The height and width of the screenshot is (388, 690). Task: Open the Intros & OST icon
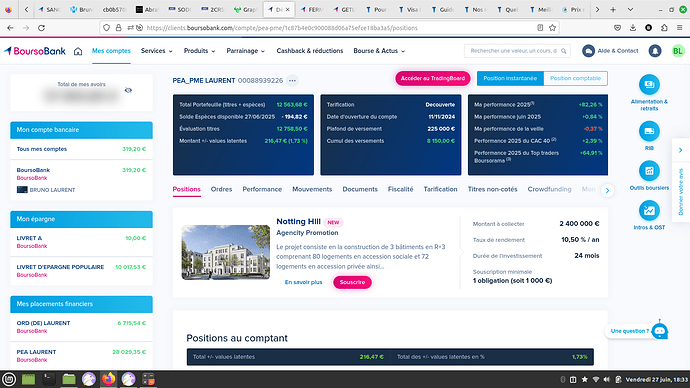(649, 210)
